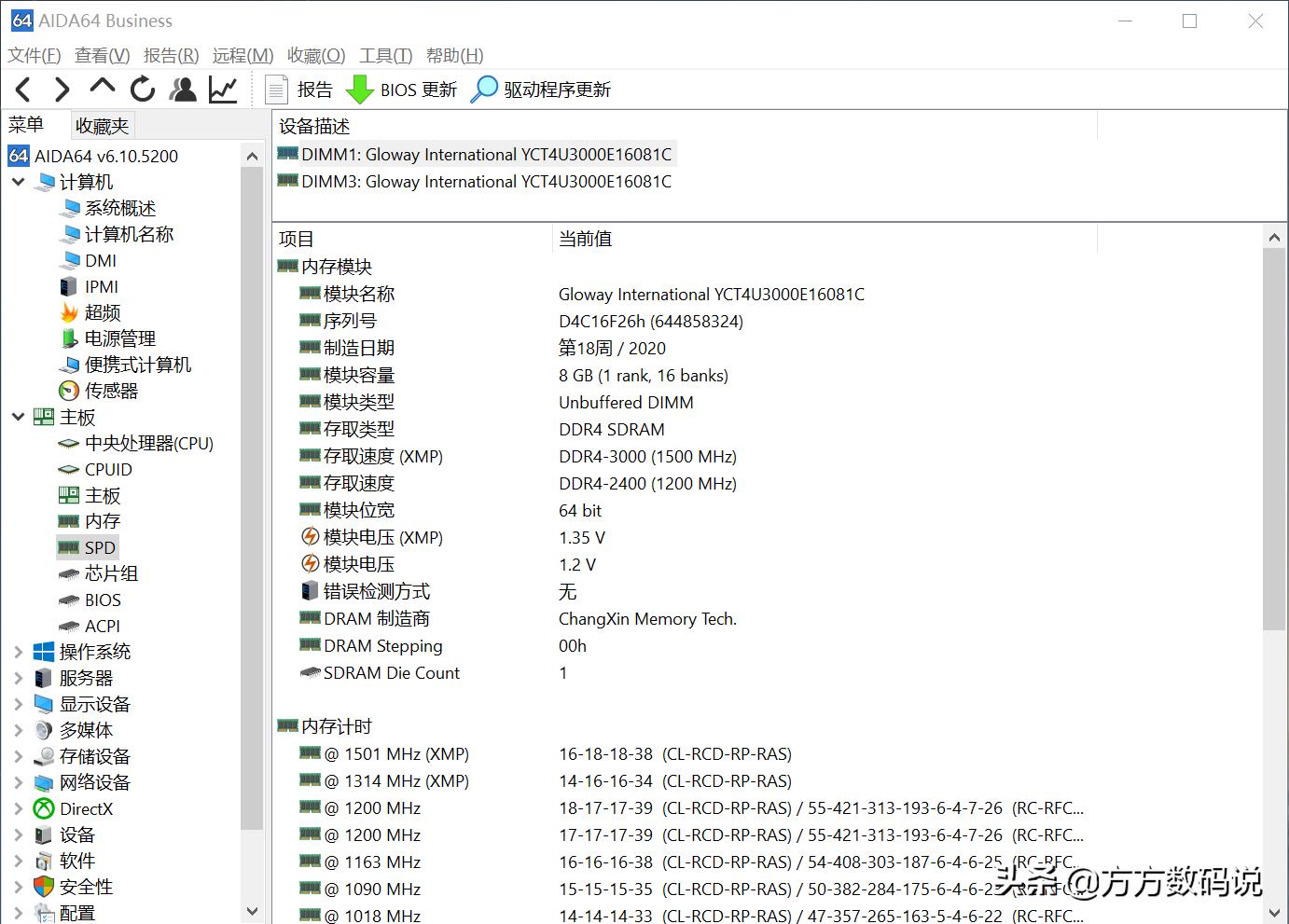Click the 报告 toolbar button label
This screenshot has height=924, width=1289.
click(315, 90)
